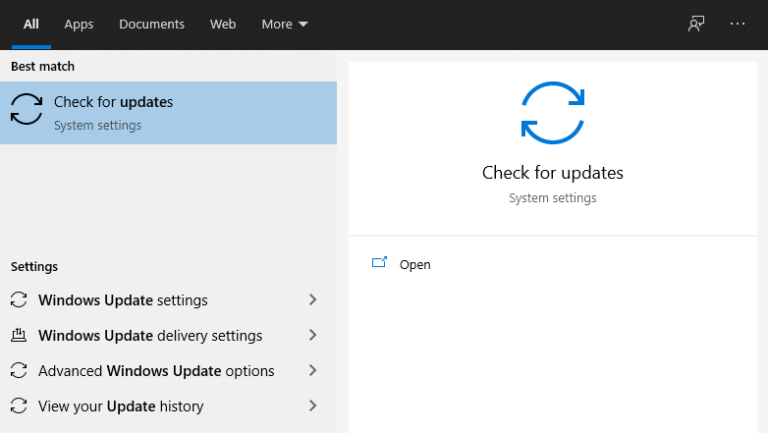This screenshot has width=768, height=433.
Task: Open Advanced Windows Update options
Action: point(168,371)
